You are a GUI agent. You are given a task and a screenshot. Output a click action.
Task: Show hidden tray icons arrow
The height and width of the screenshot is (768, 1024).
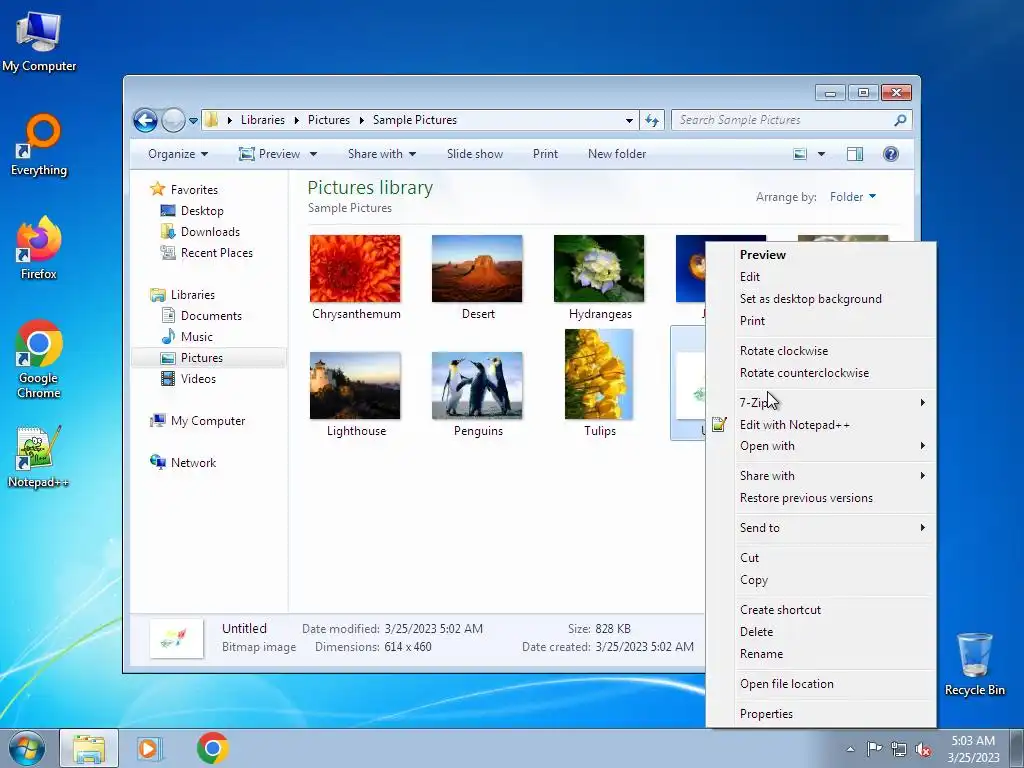tap(850, 749)
